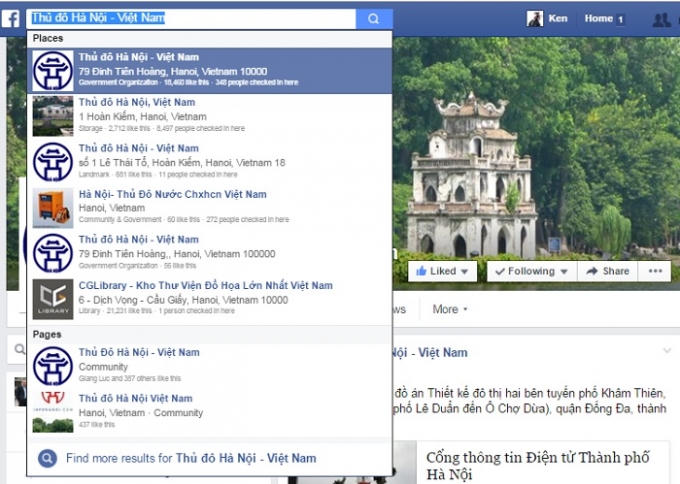Expand the post options chevron on the page post
This screenshot has width=680, height=484.
[x=667, y=350]
